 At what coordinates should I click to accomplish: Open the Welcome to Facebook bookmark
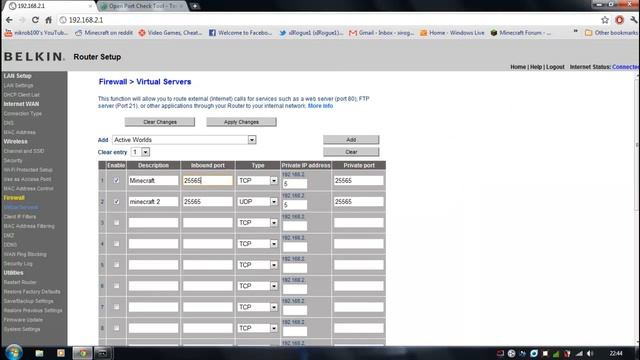pos(240,33)
